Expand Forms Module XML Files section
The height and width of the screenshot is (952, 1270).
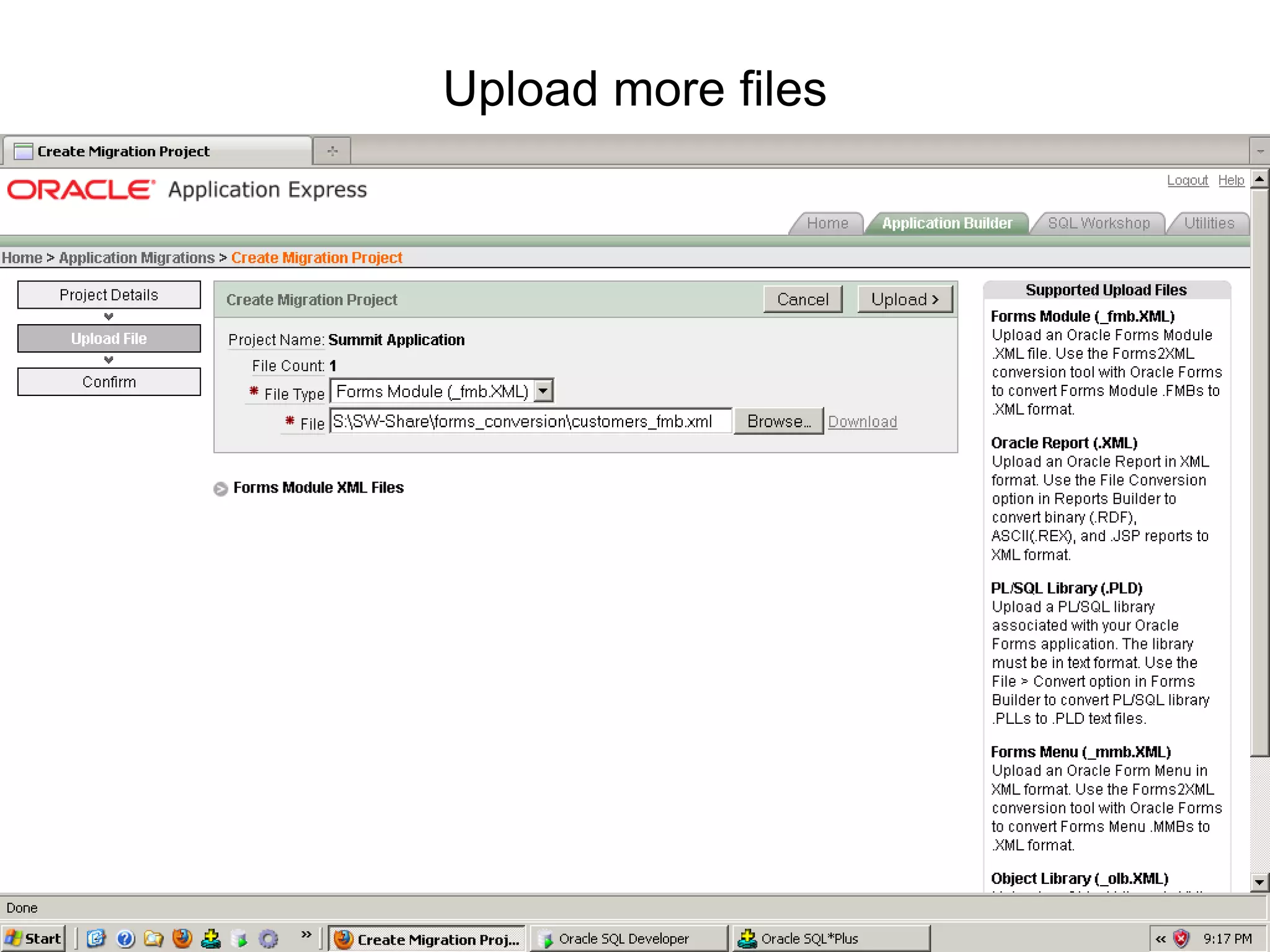click(x=221, y=489)
